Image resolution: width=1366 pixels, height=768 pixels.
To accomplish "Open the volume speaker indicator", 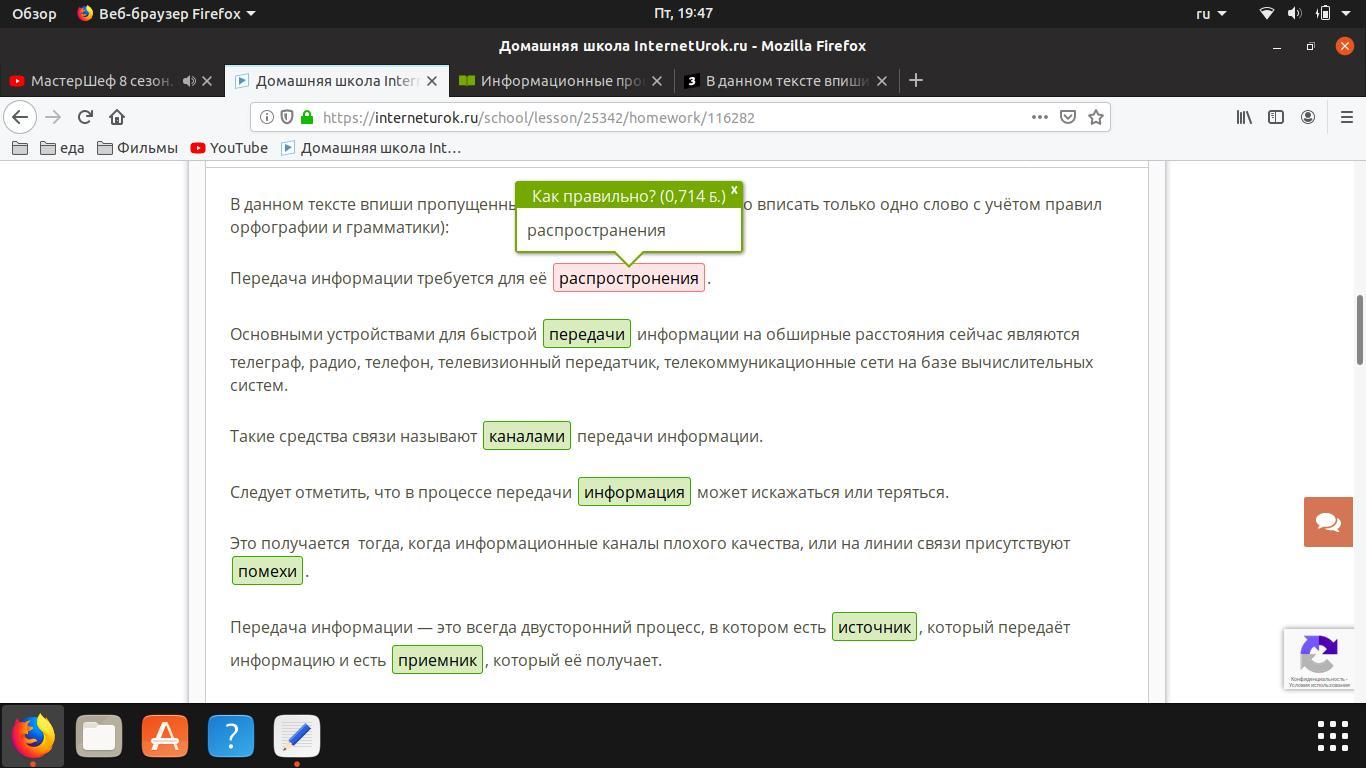I will tap(1295, 14).
